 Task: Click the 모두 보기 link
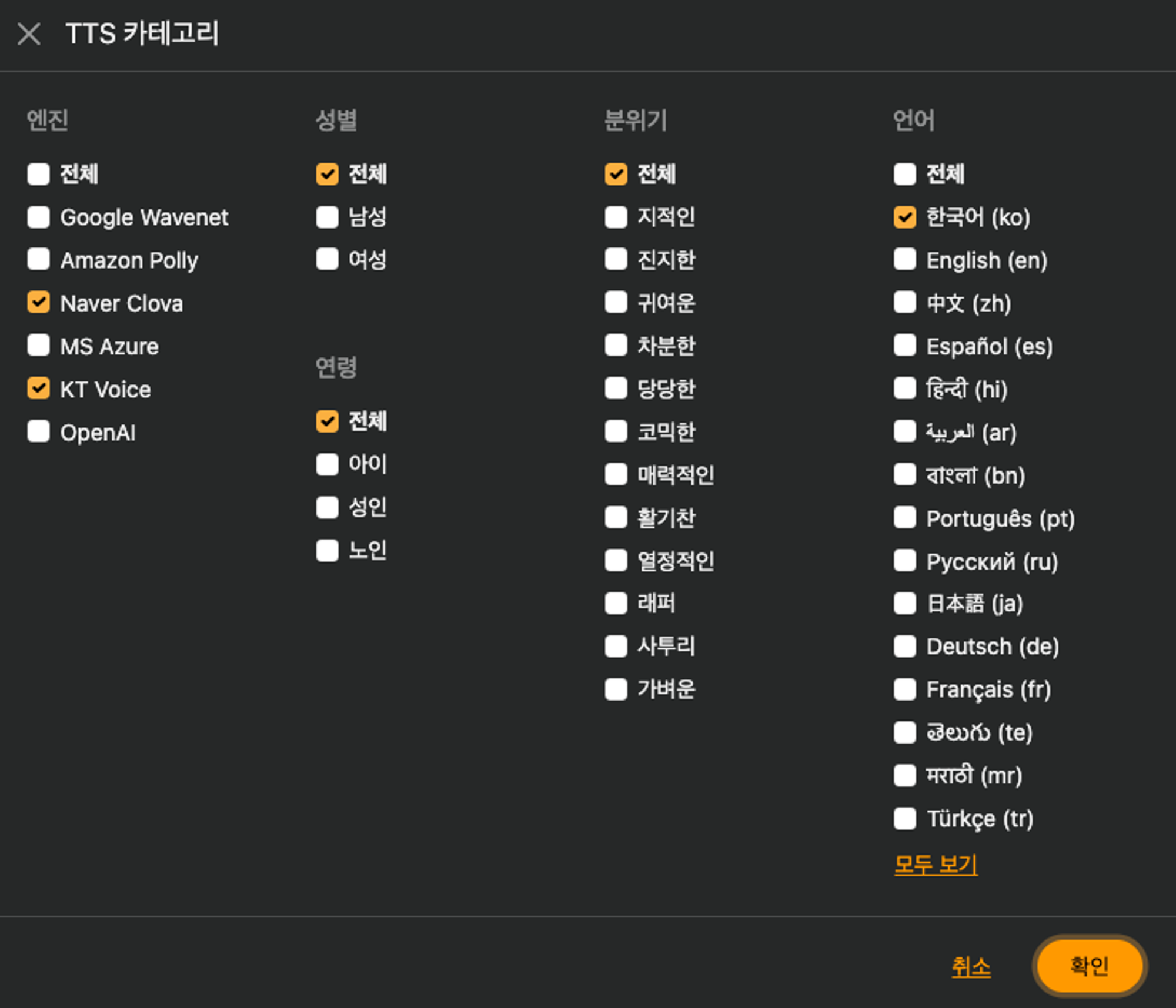point(936,864)
